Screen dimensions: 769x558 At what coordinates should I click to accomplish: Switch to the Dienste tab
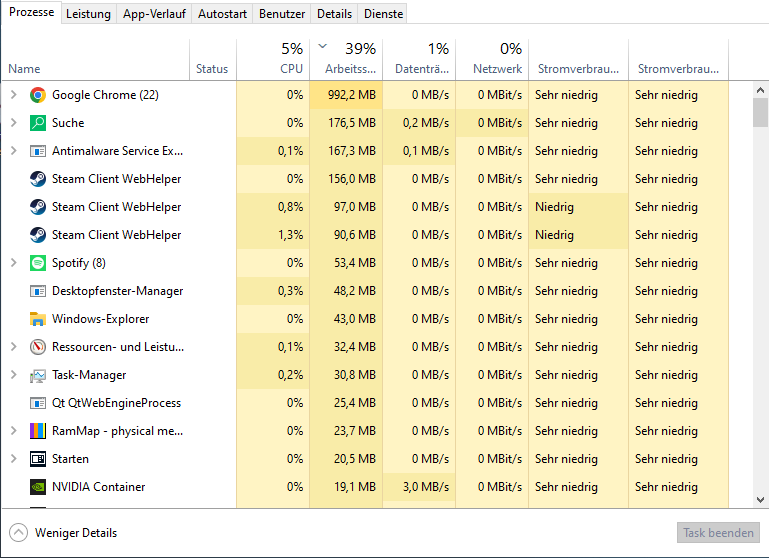point(384,14)
